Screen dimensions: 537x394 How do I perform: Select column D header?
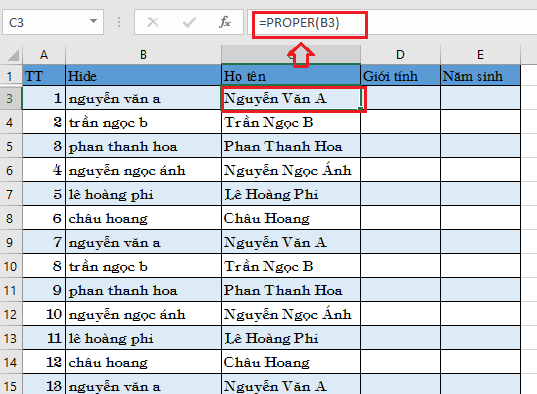400,55
